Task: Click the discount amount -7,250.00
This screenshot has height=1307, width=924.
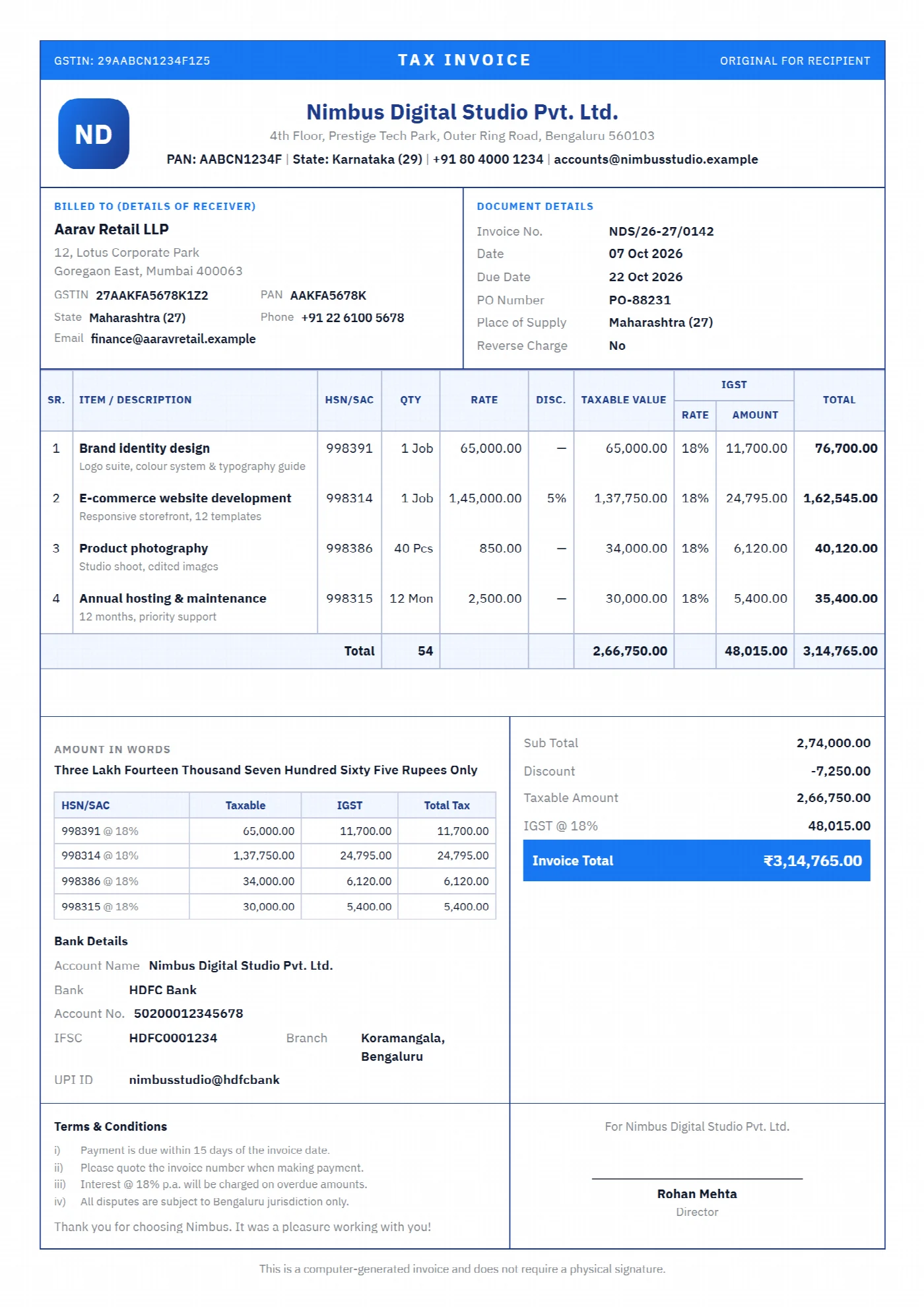Action: click(x=841, y=771)
